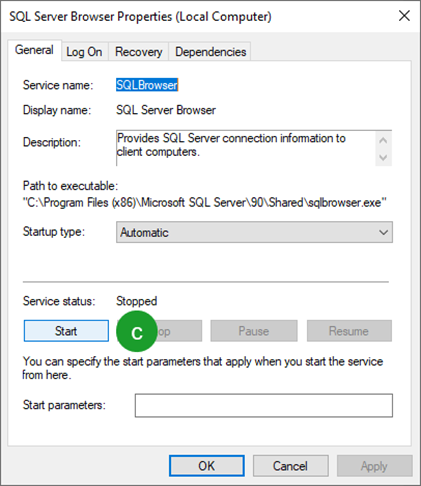421x486 pixels.
Task: Go to the General tab
Action: click(34, 50)
